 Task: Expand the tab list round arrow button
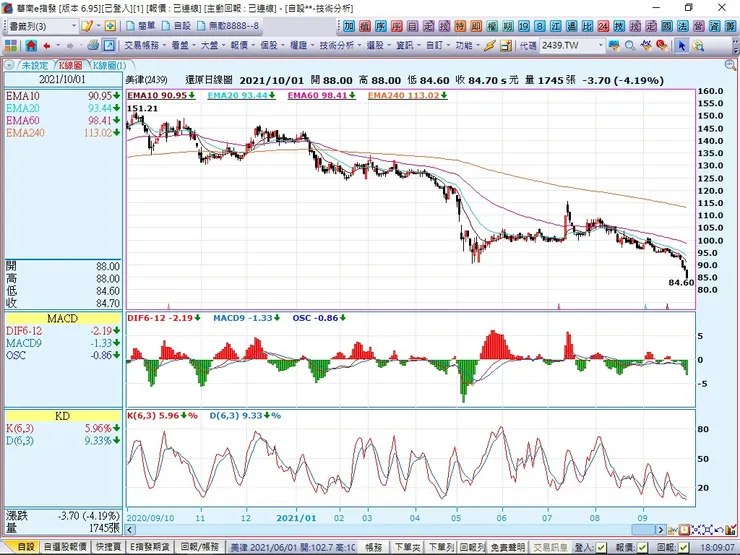[x=9, y=66]
